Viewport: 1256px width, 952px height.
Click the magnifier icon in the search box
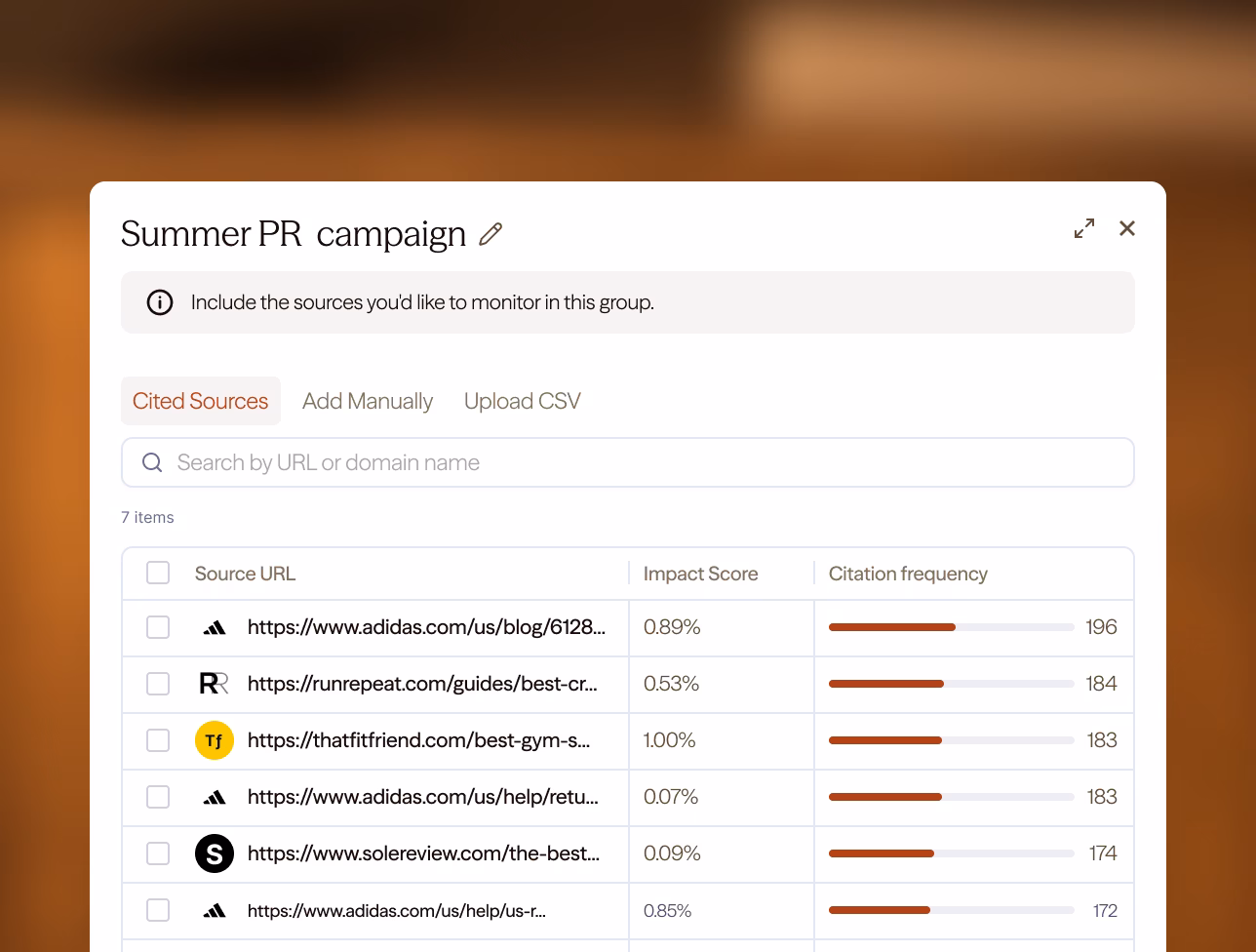coord(152,462)
